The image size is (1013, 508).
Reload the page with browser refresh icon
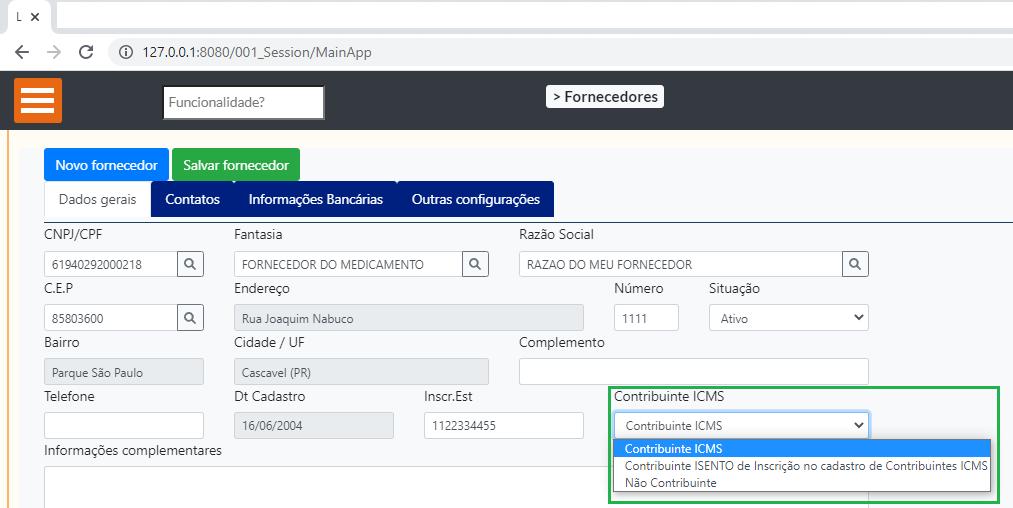[86, 52]
